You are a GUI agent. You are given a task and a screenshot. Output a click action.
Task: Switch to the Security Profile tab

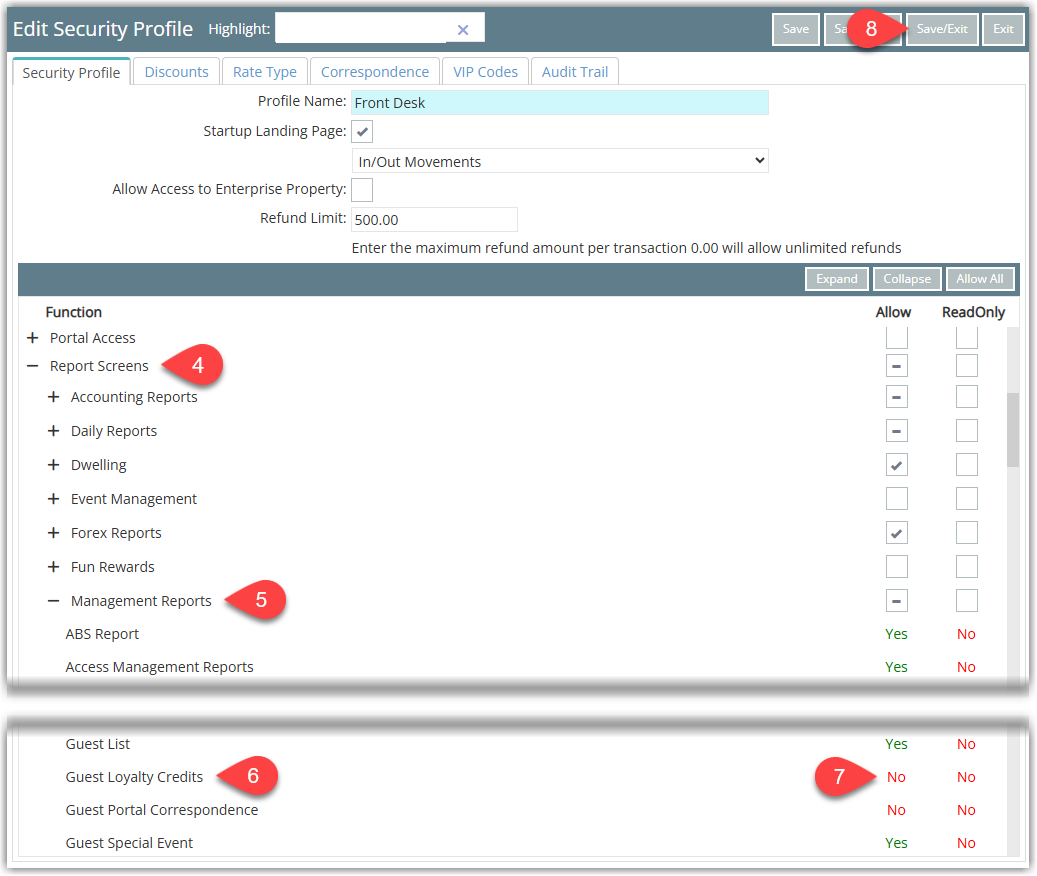click(x=71, y=72)
